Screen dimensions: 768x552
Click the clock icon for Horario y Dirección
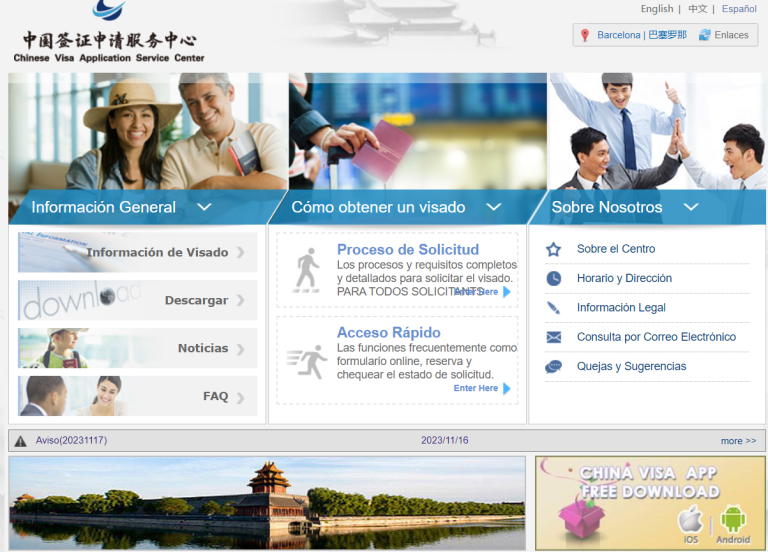click(x=553, y=279)
